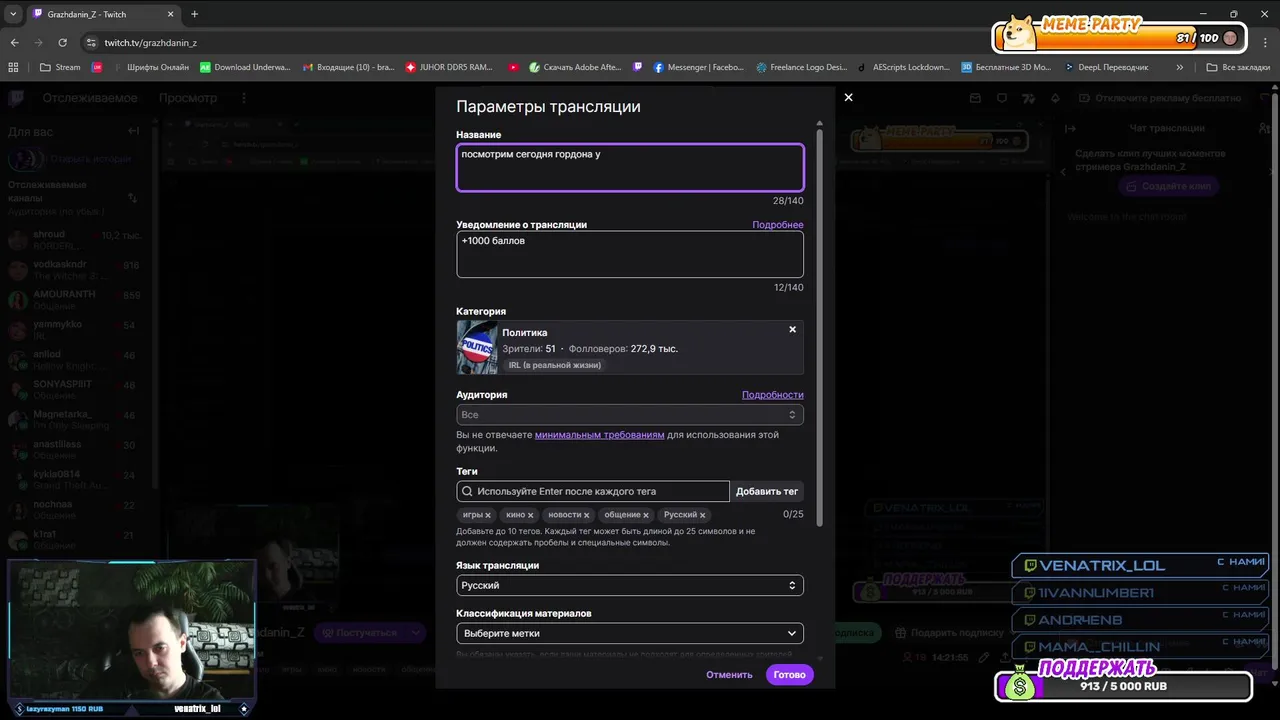Image resolution: width=1280 pixels, height=720 pixels.
Task: Select the Grazhdanin_Z Twitch tab
Action: point(102,14)
